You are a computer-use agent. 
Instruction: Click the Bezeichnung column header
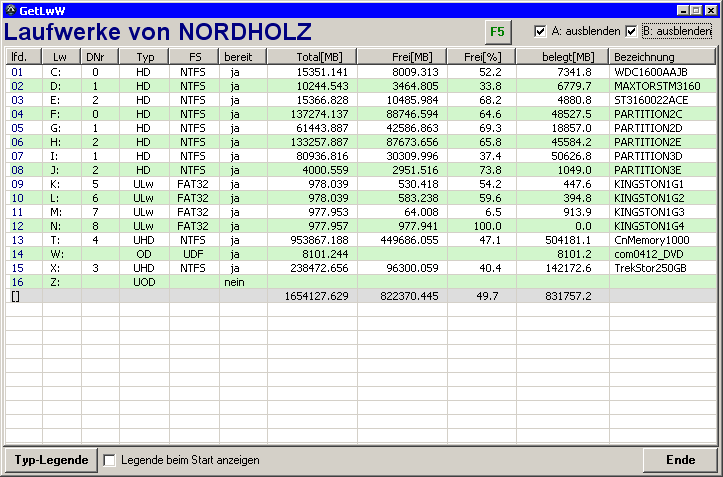point(662,57)
